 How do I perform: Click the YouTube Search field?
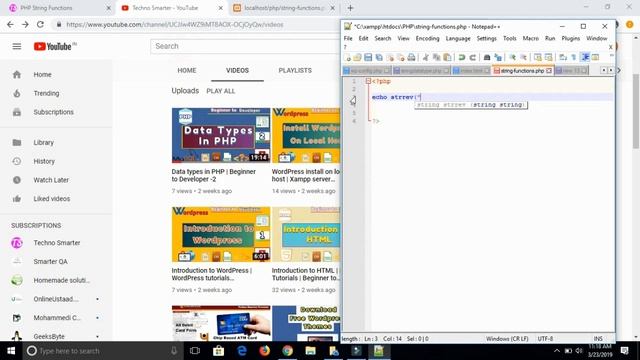tap(245, 46)
